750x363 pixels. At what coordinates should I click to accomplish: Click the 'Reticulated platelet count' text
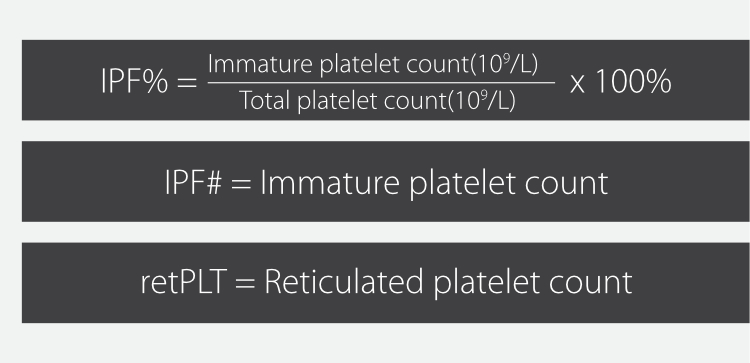[448, 283]
